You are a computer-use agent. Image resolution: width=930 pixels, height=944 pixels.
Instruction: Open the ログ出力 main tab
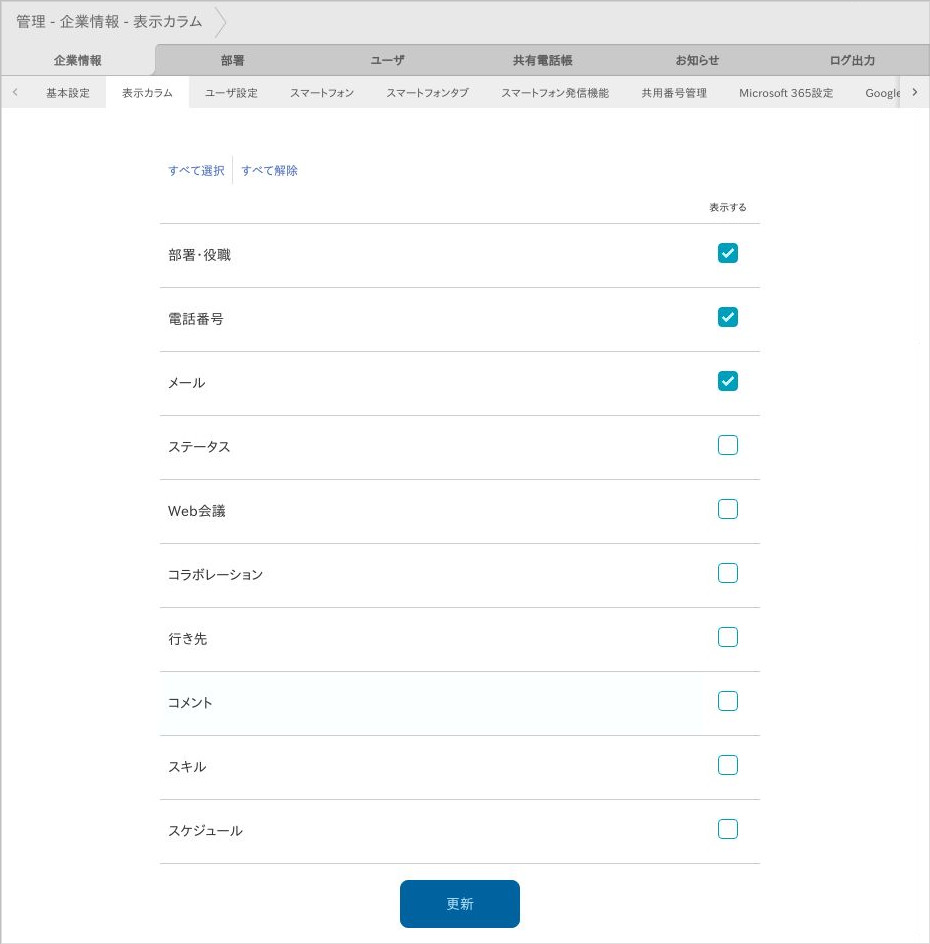[x=852, y=60]
